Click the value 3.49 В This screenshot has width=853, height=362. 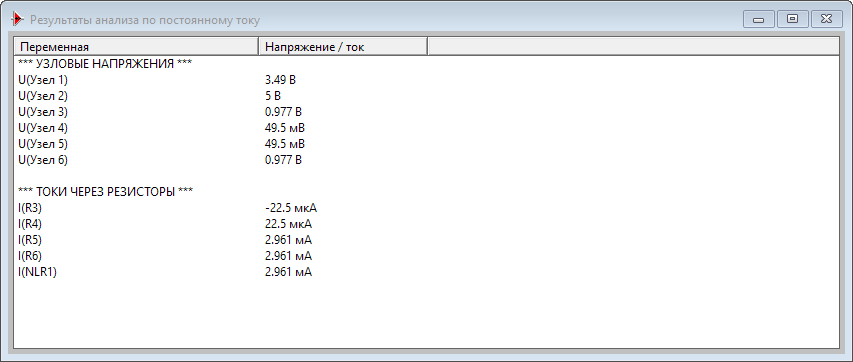click(x=280, y=80)
